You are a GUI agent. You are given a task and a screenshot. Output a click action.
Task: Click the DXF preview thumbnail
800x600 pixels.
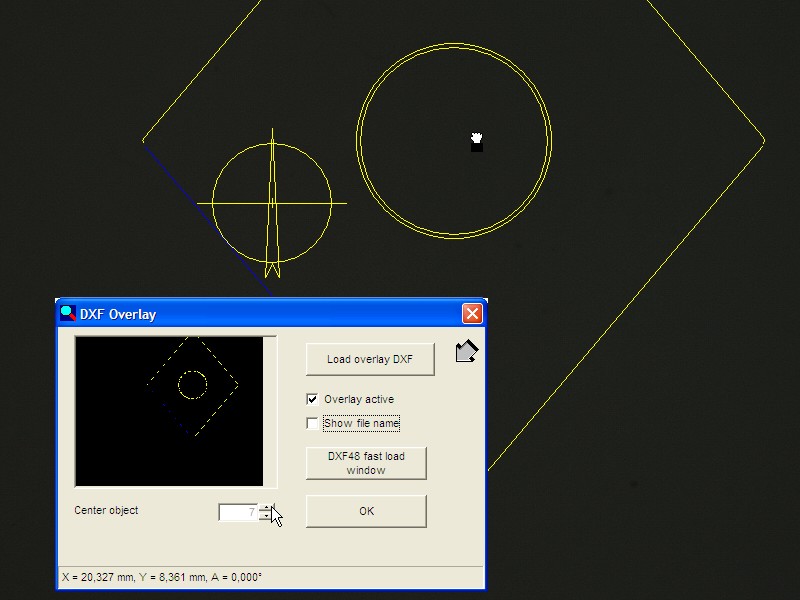[x=169, y=411]
